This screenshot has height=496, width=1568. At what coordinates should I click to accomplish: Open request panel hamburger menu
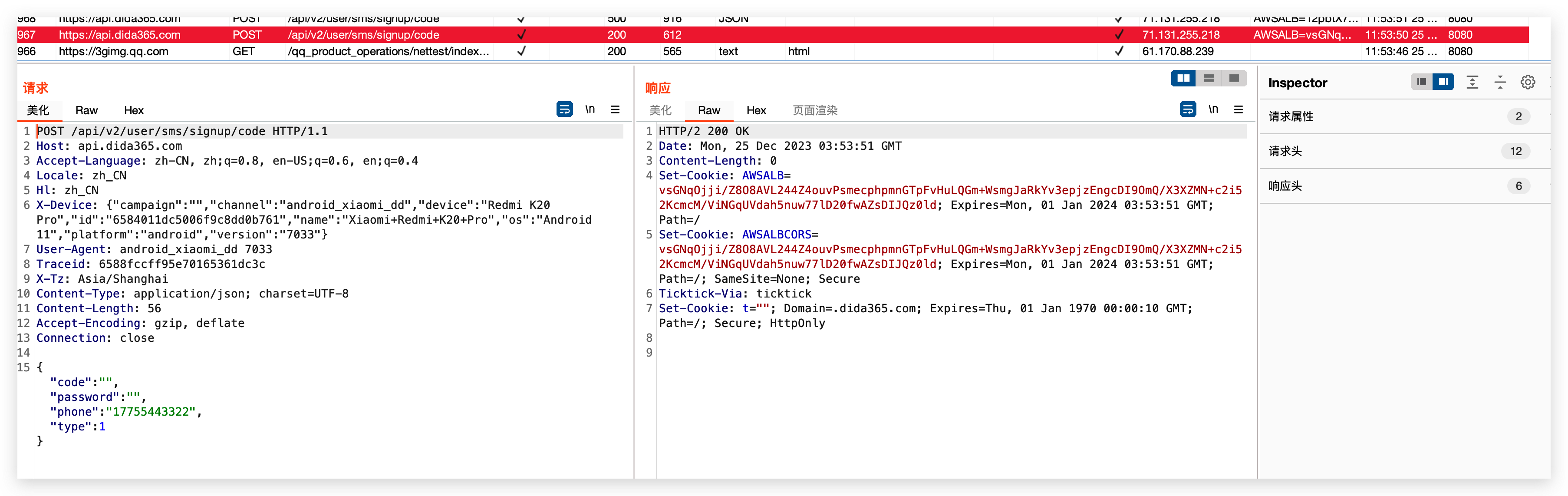tap(615, 110)
